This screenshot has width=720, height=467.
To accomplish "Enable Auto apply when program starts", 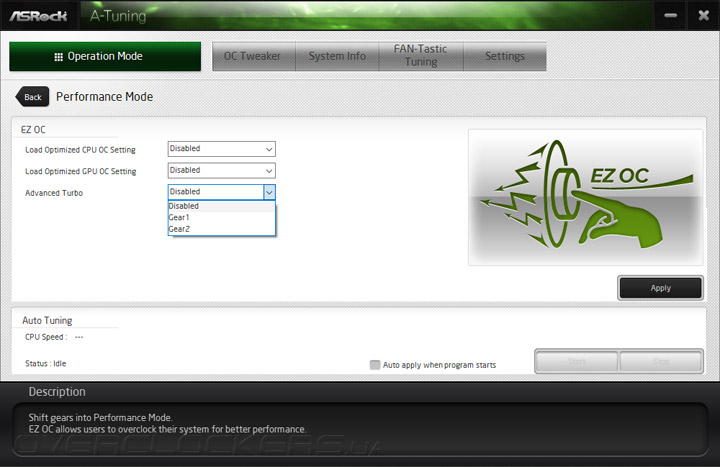I will pyautogui.click(x=375, y=365).
